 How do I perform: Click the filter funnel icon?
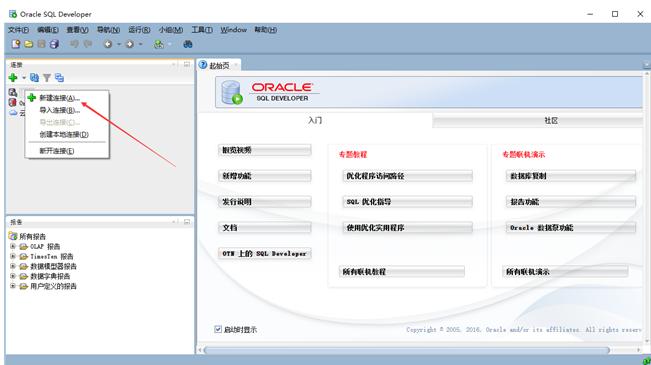pos(47,78)
